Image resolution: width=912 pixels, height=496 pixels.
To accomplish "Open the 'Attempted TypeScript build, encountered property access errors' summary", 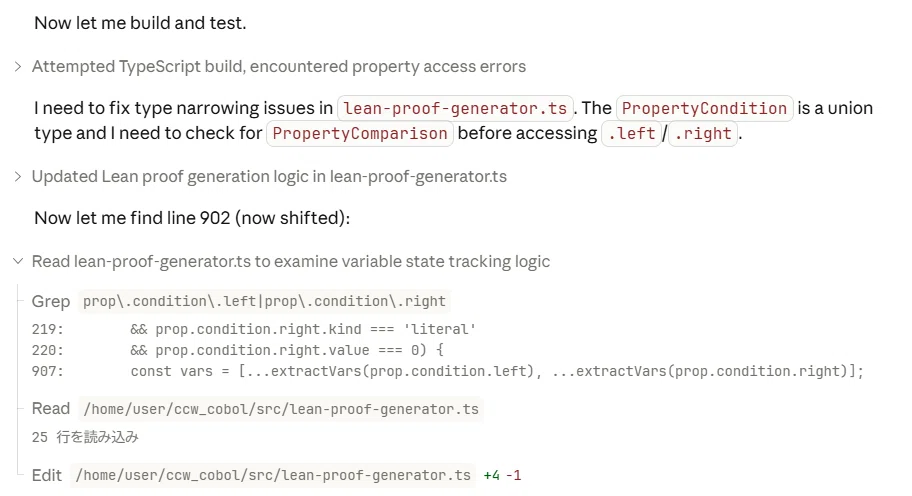I will point(279,67).
